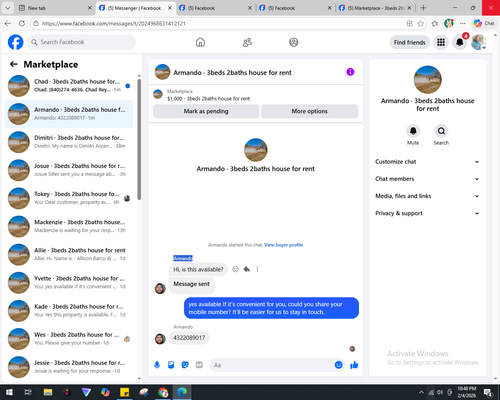Send a voice clip with microphone icon
500x400 pixels.
tap(157, 365)
